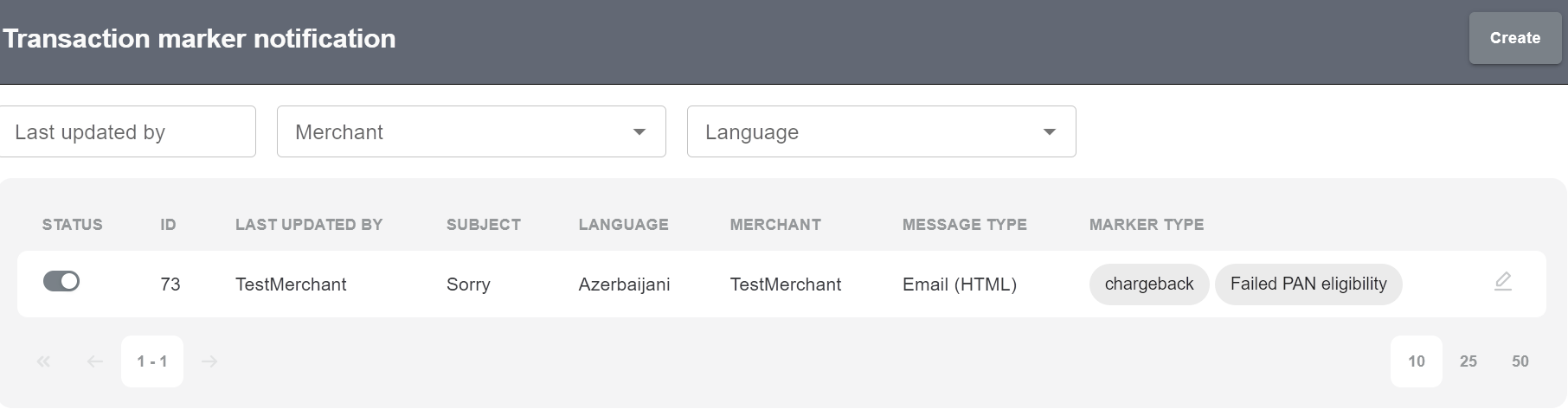Viewport: 1568px width, 409px height.
Task: Click the MARKER TYPE column header
Action: pyautogui.click(x=1146, y=225)
